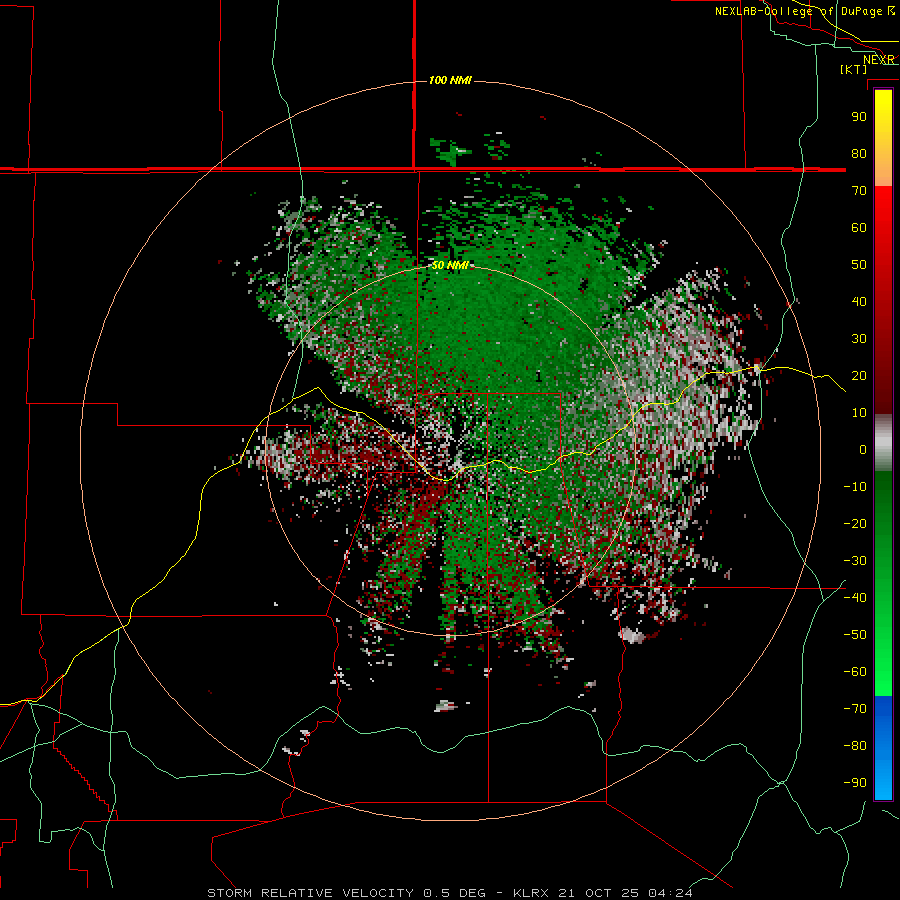The image size is (900, 900).
Task: Click the 0 value on the velocity scale
Action: pos(863,449)
